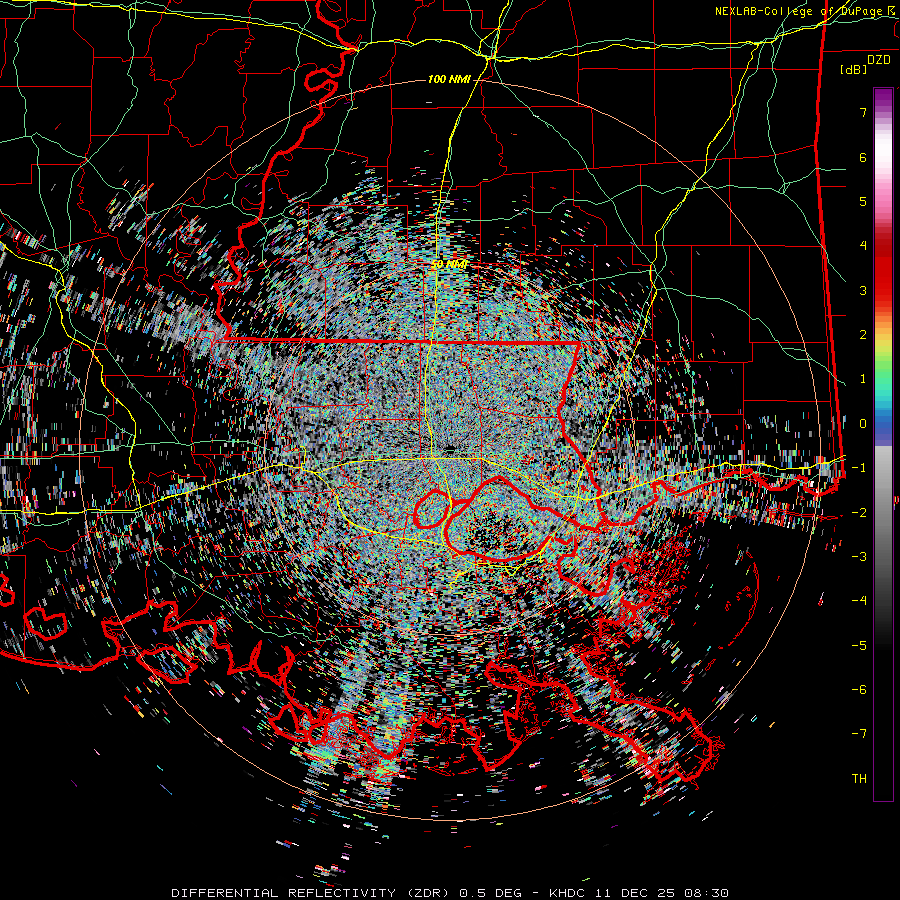The image size is (900, 900).
Task: Click the Differential Reflectivity (ZDR) caption line
Action: pyautogui.click(x=450, y=893)
